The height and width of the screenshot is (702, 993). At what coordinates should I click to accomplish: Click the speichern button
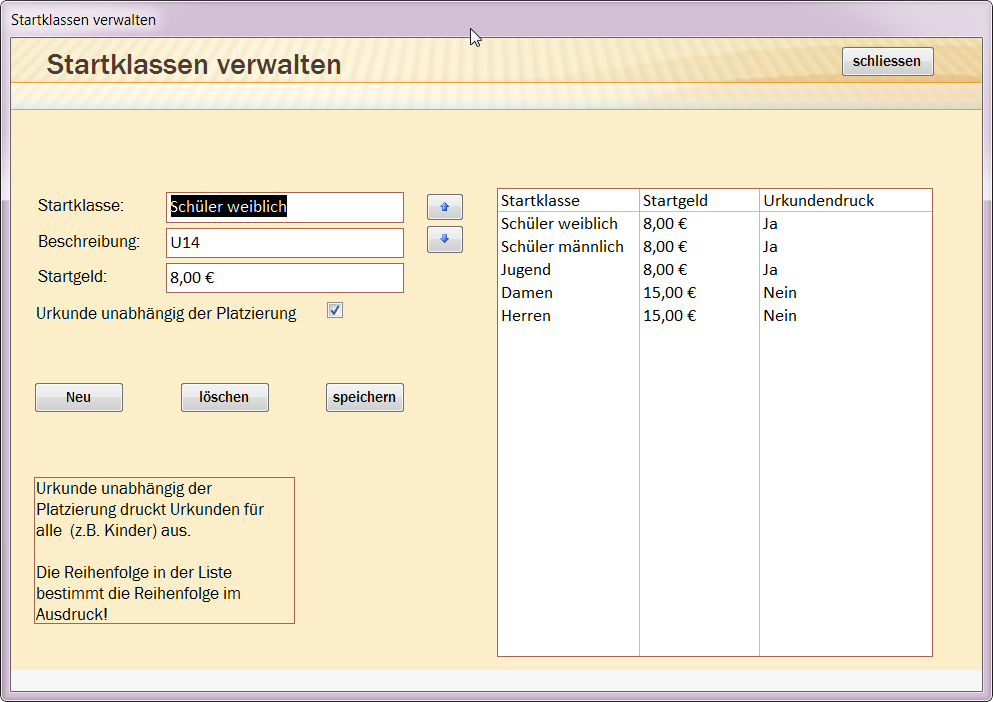click(x=364, y=397)
